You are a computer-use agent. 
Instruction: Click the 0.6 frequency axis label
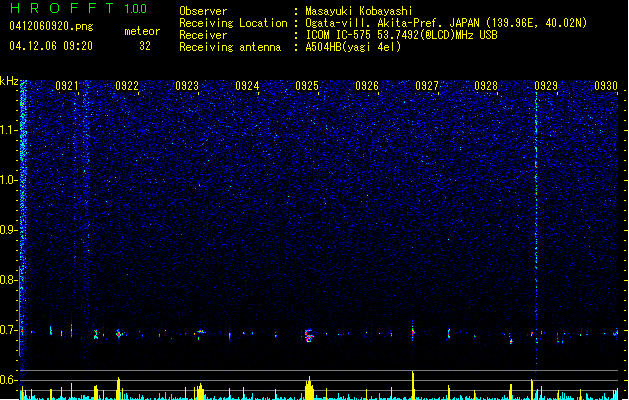tap(8, 380)
